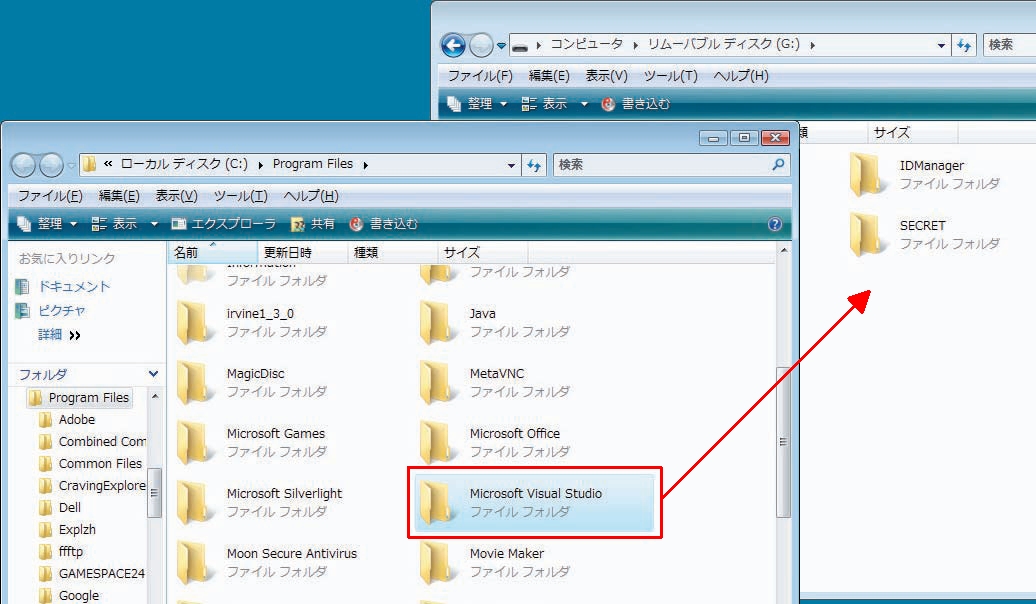Click ローカル ディスク (C:) in address bar

tap(184, 164)
